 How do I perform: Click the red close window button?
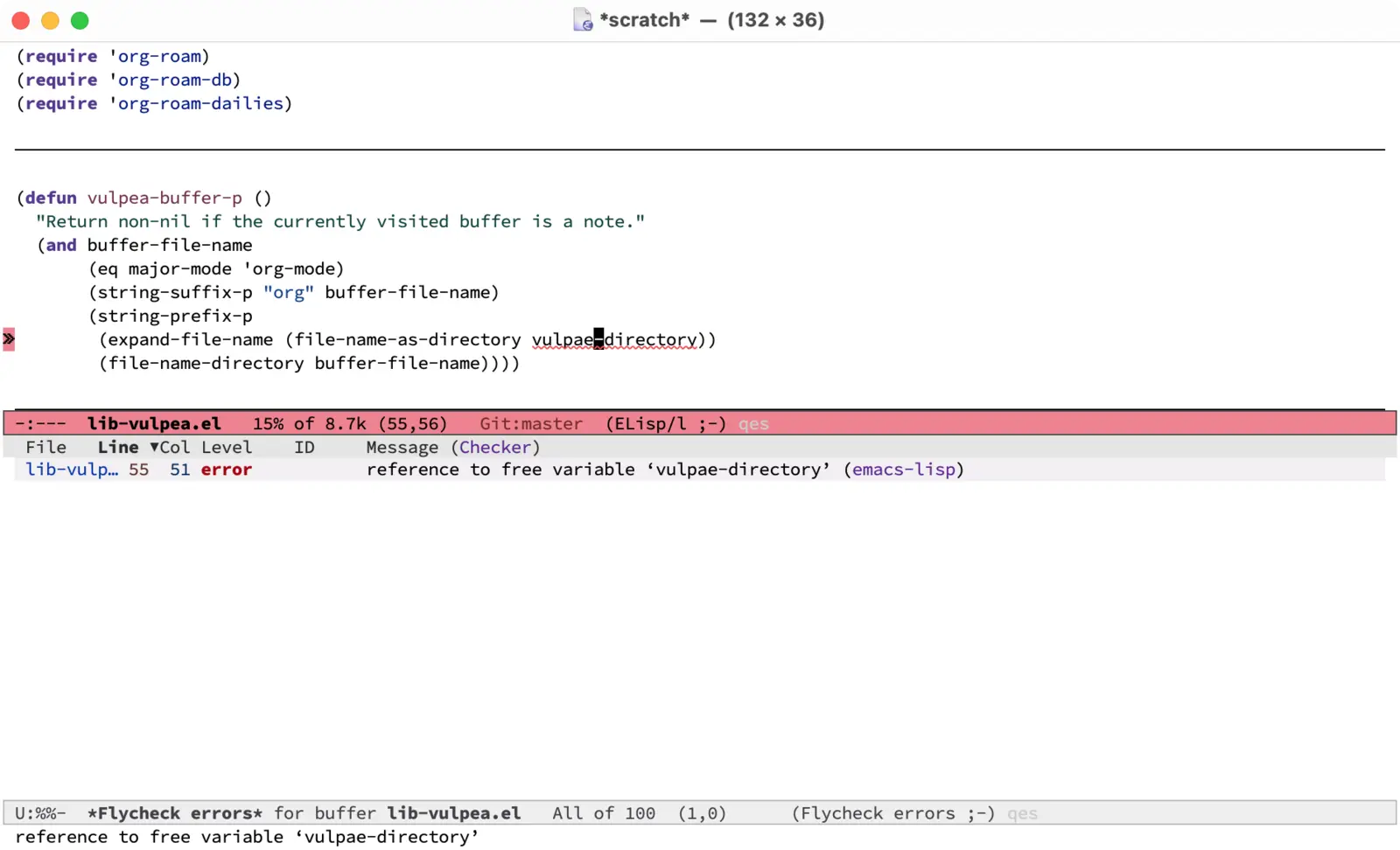[21, 20]
